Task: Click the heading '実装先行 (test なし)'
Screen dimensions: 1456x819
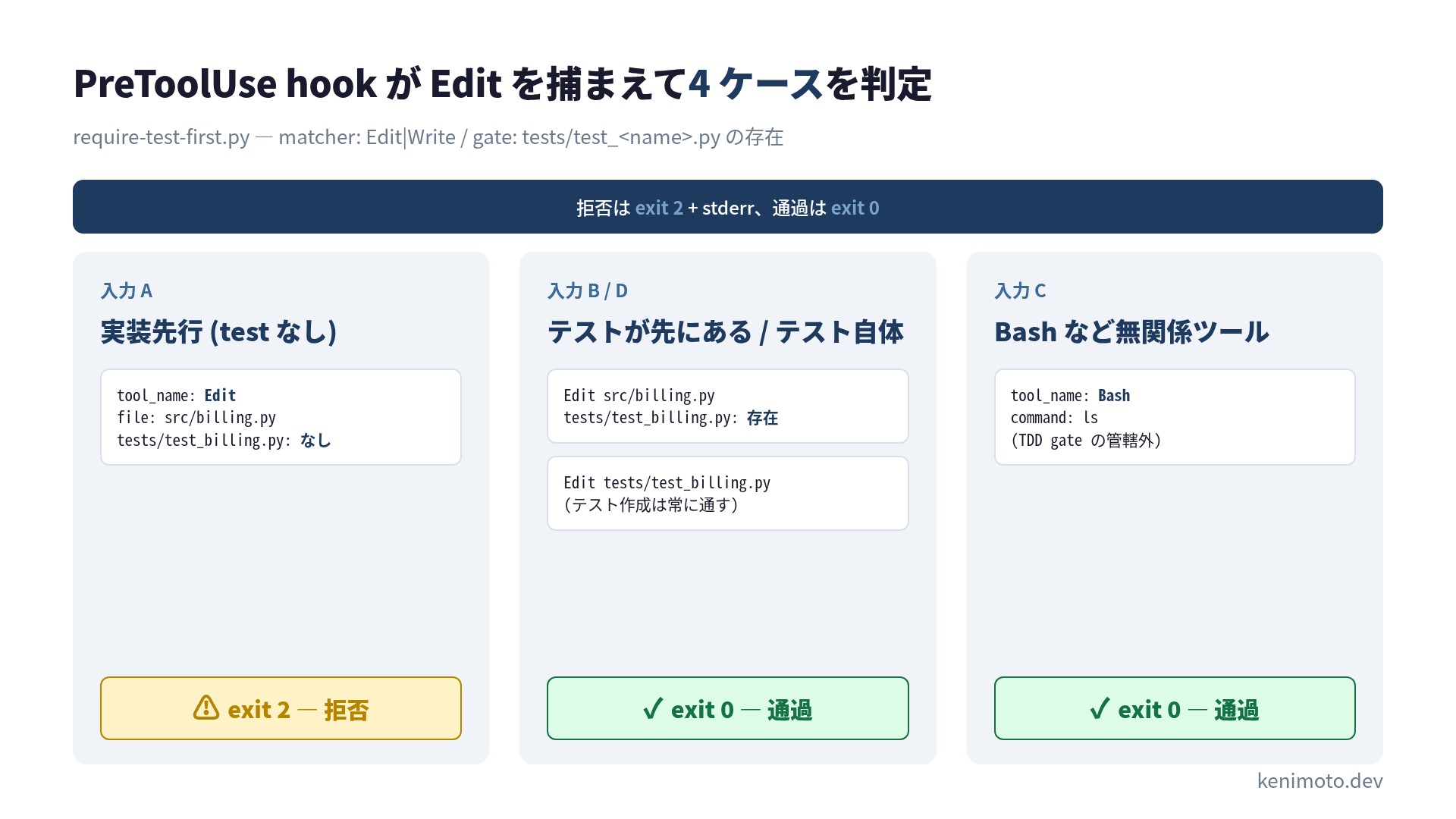Action: pyautogui.click(x=219, y=331)
